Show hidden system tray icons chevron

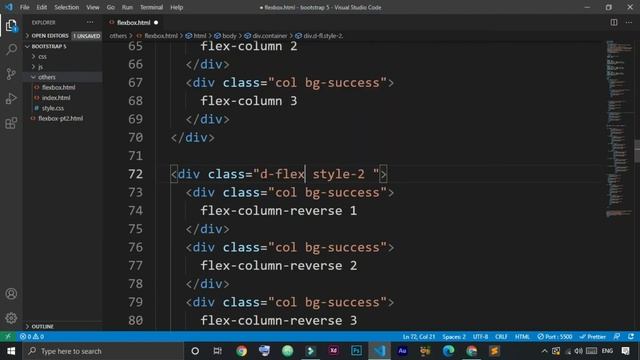[544, 351]
